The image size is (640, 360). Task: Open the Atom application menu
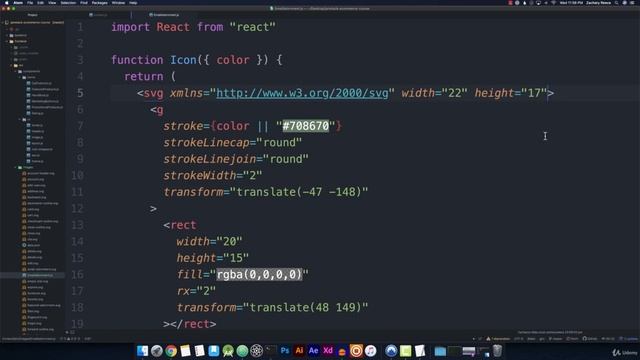[18, 3]
